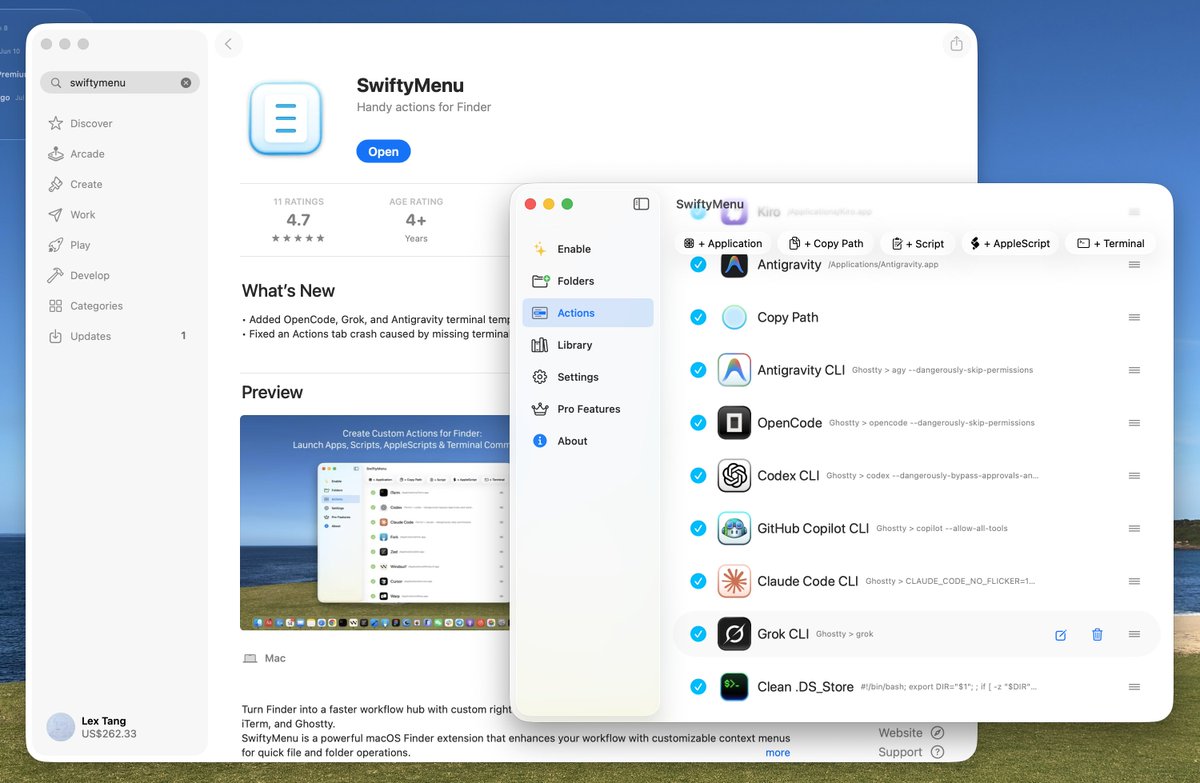Image resolution: width=1200 pixels, height=783 pixels.
Task: Open SwiftyMenu from the App Store
Action: point(383,152)
